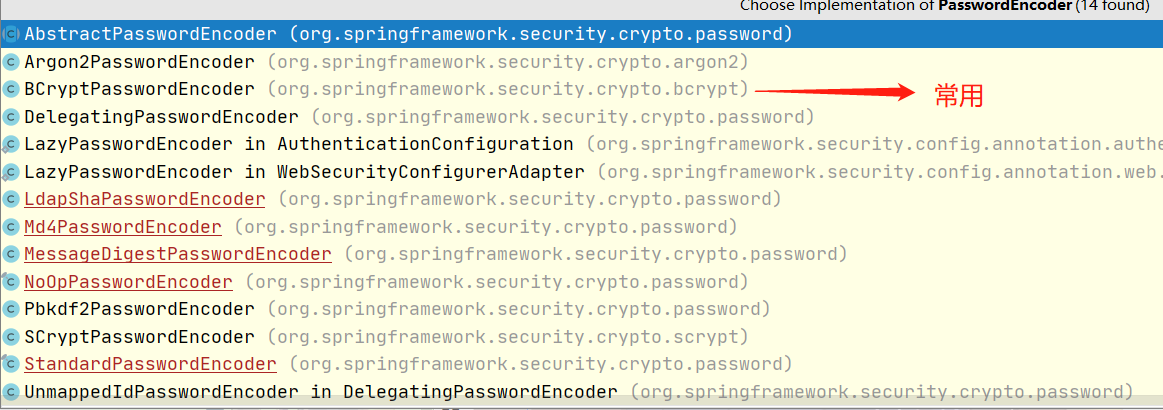Select AbstractPasswordEncoder implementation
The width and height of the screenshot is (1163, 410).
pyautogui.click(x=150, y=35)
